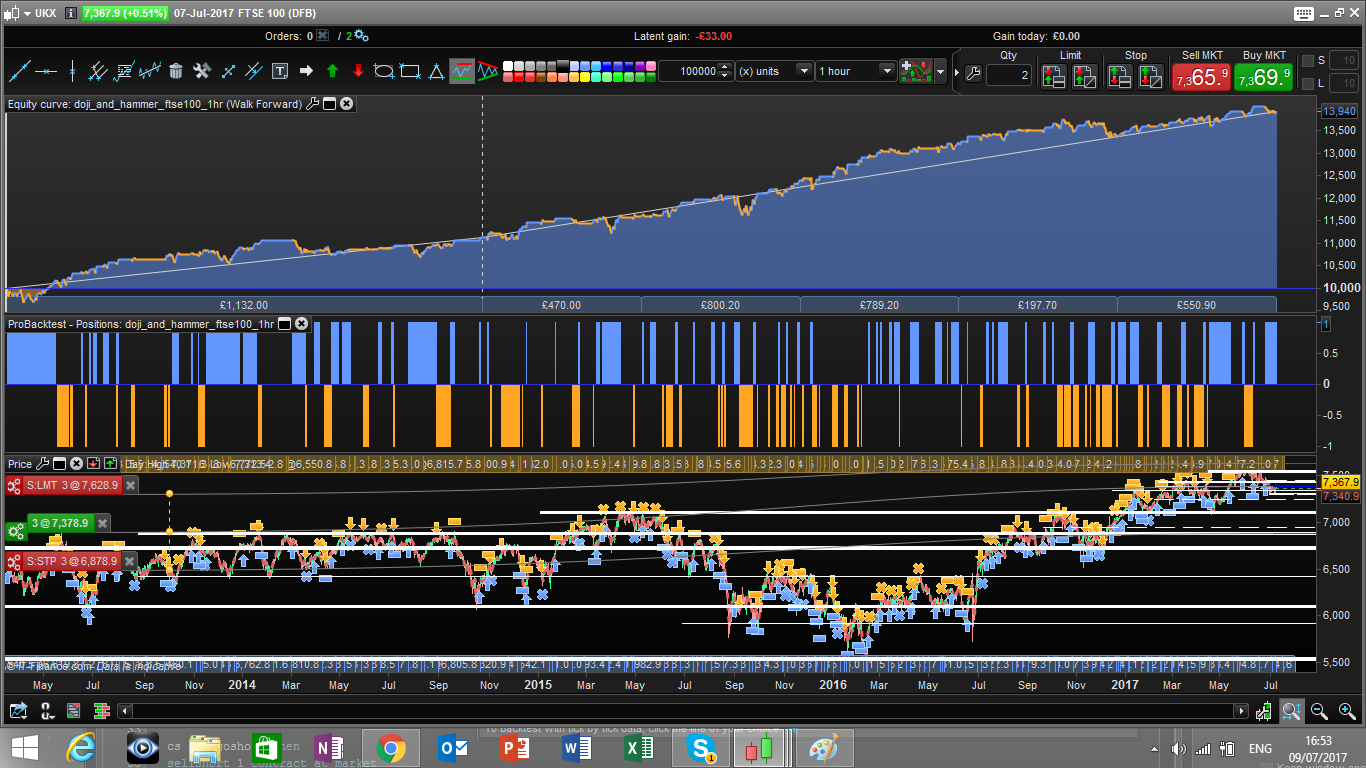Select the text annotation tool

pos(280,71)
